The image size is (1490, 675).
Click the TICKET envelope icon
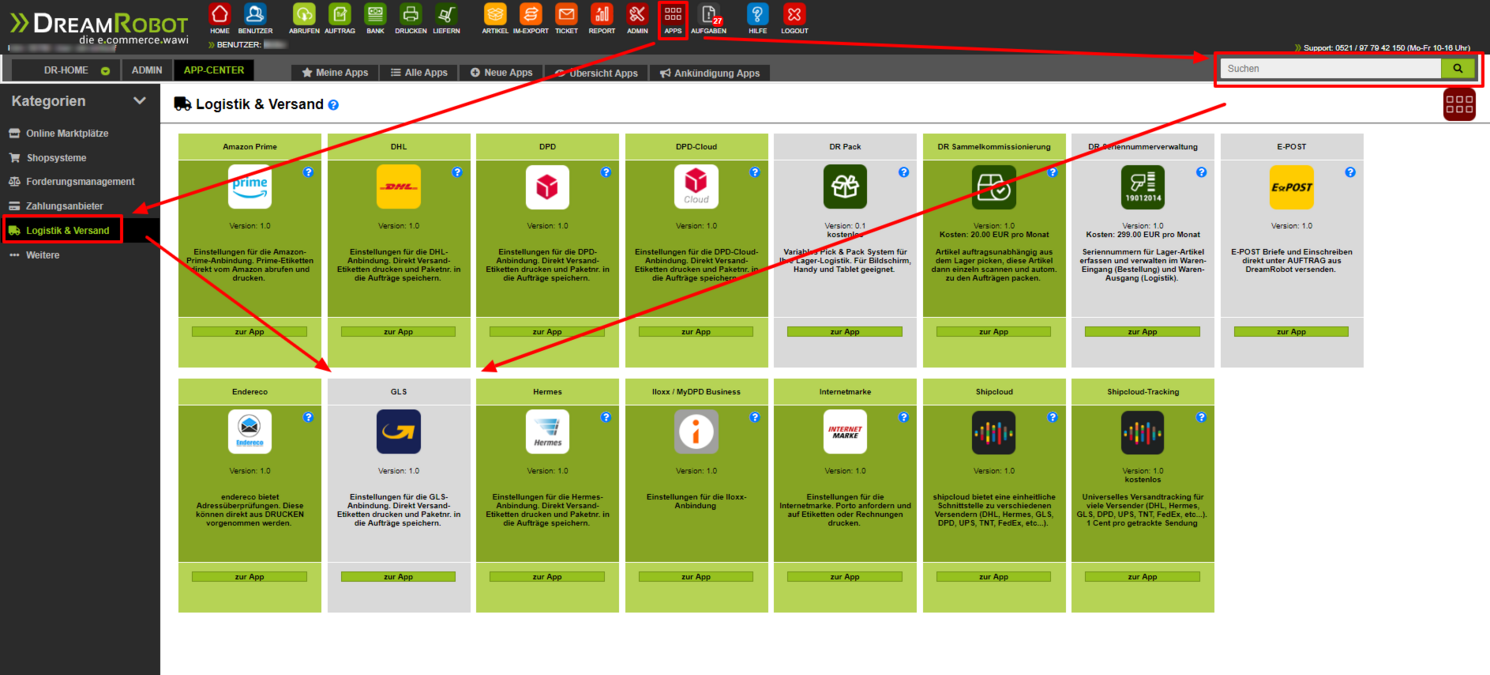[x=566, y=14]
